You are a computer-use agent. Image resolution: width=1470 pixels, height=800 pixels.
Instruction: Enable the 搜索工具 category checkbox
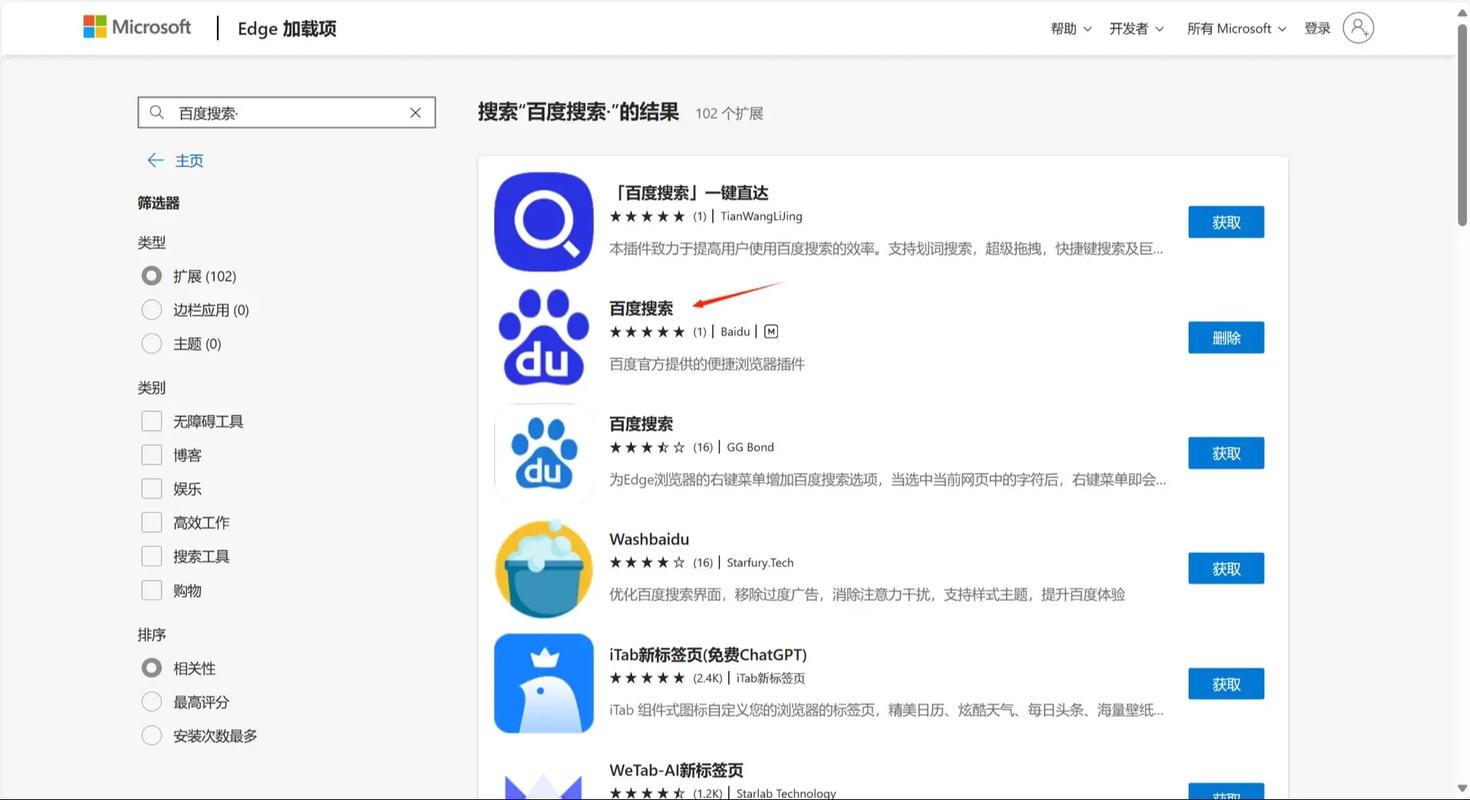click(151, 556)
